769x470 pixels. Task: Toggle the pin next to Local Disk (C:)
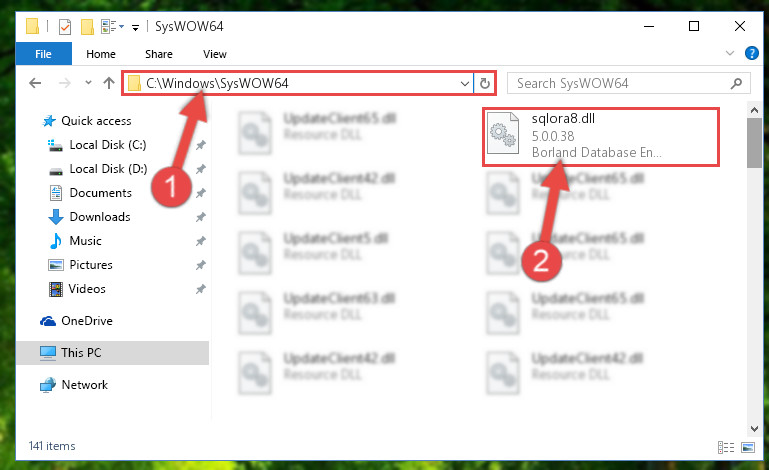(x=201, y=145)
